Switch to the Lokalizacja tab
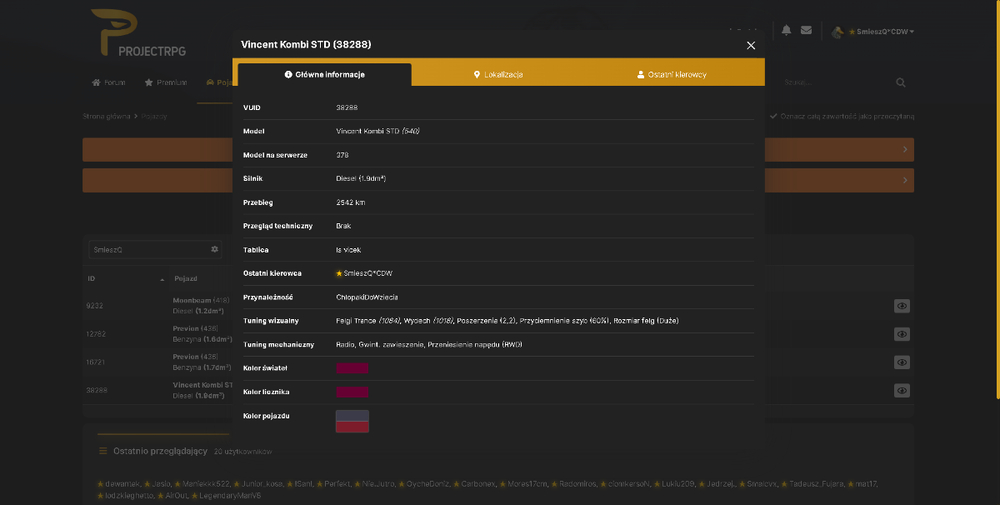Viewport: 1000px width, 505px height. pyautogui.click(x=498, y=75)
